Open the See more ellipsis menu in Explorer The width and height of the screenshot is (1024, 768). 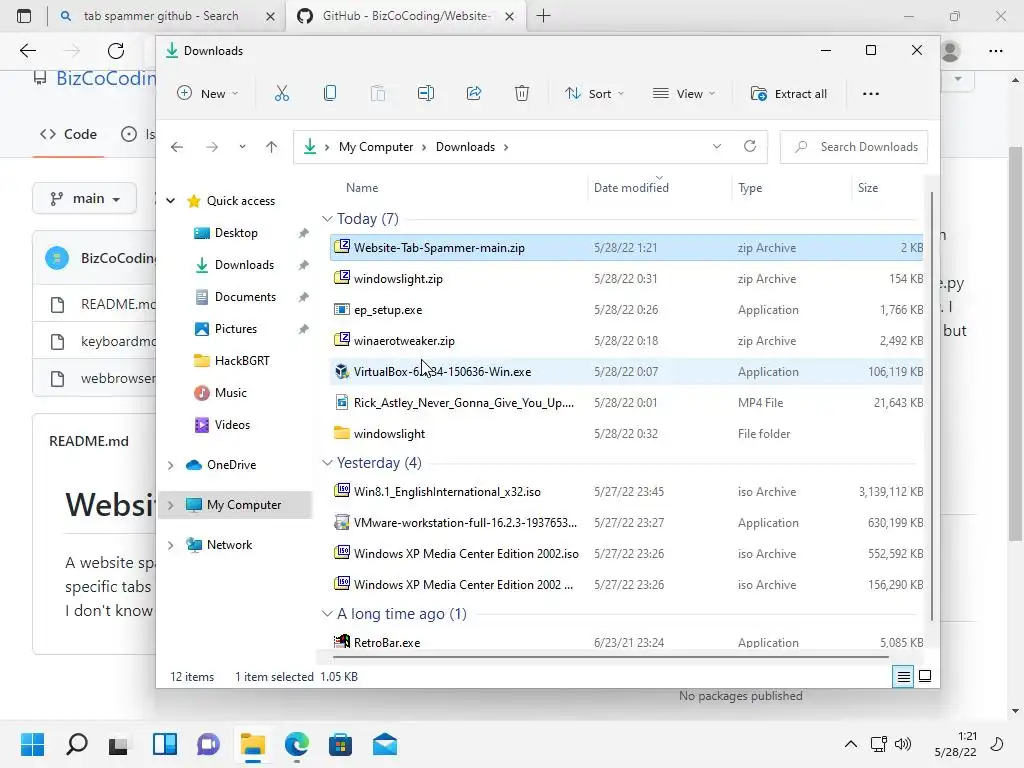(871, 93)
